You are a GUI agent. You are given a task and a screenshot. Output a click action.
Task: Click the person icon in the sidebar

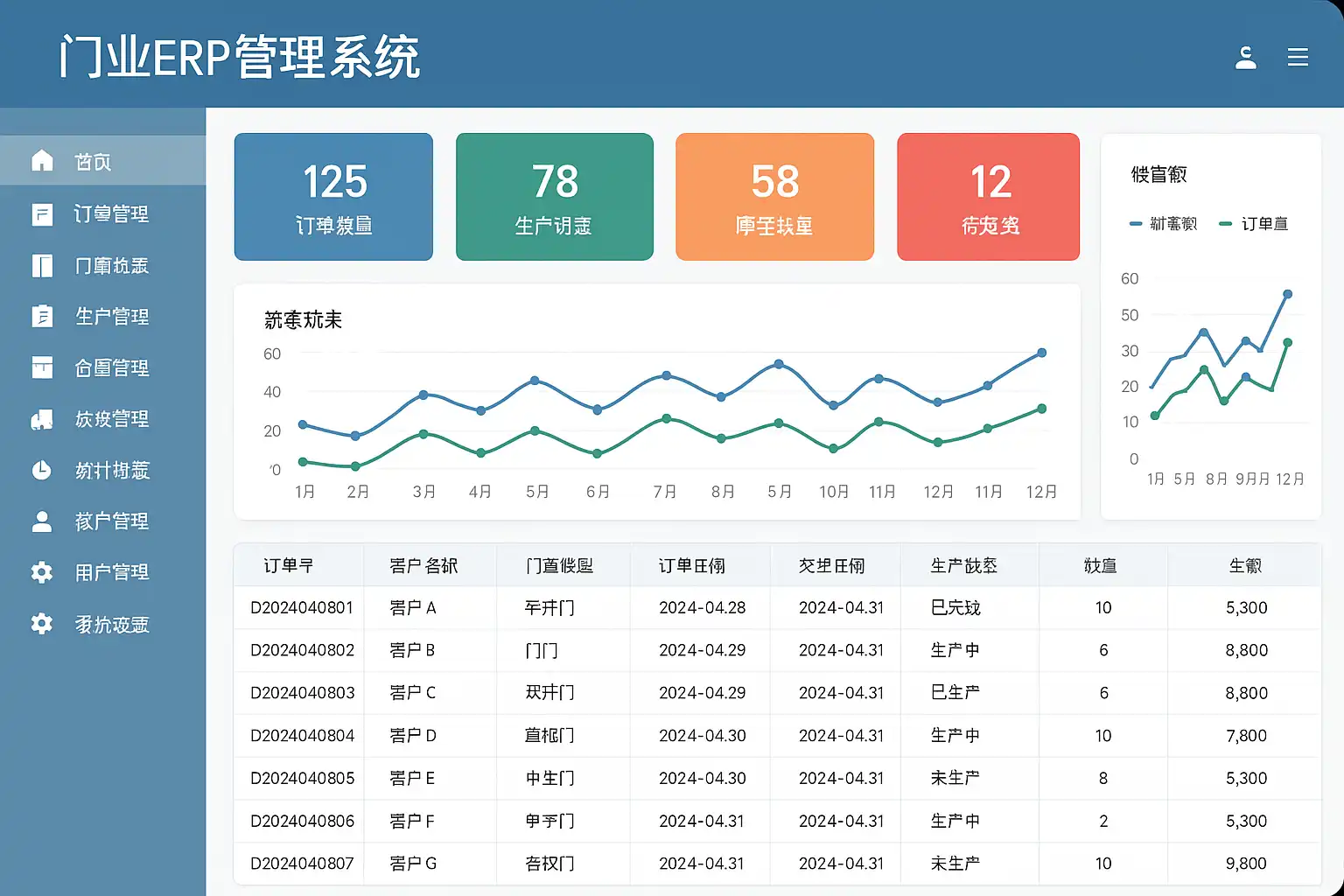pos(42,521)
